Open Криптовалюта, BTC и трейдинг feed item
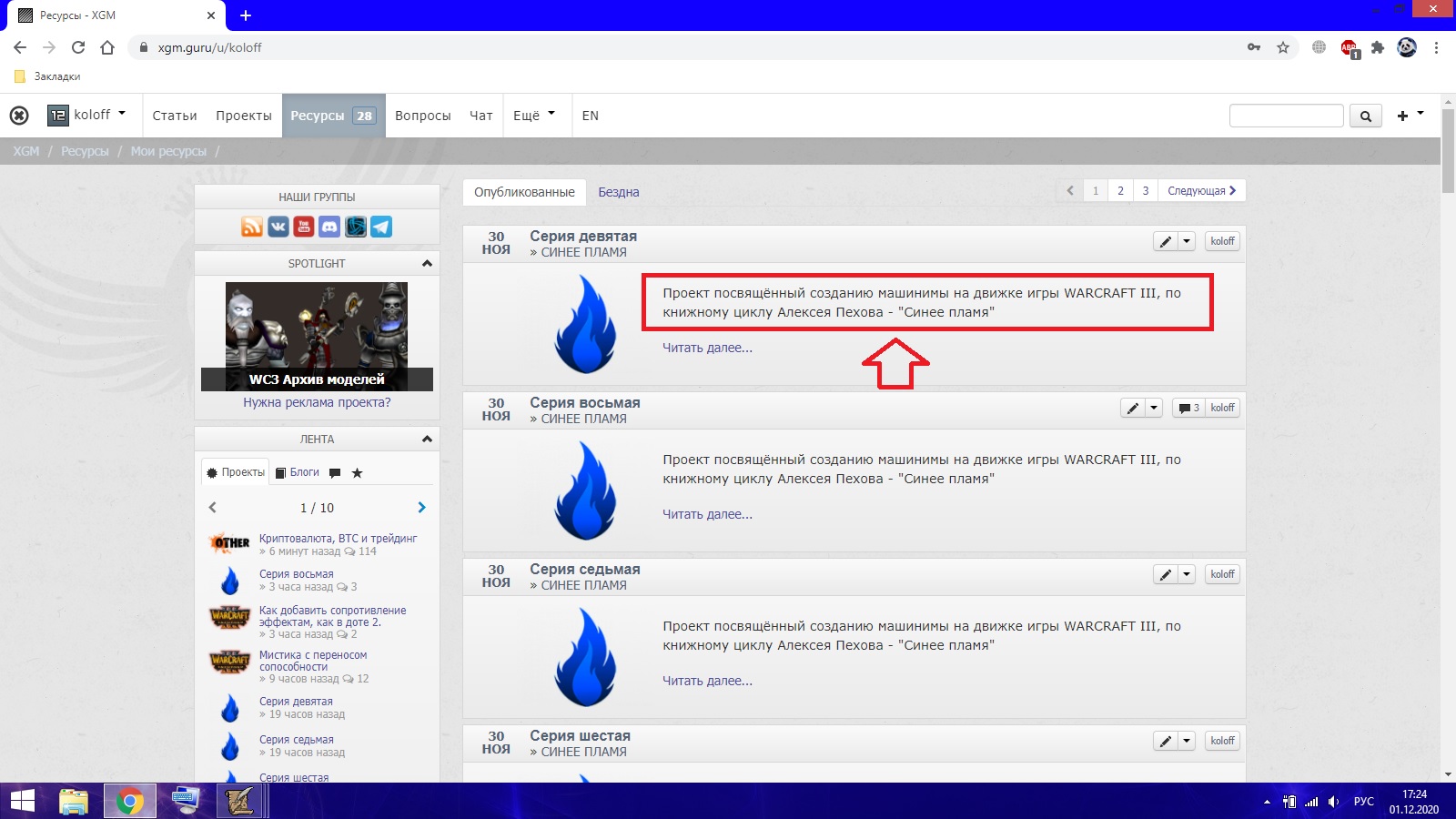 pyautogui.click(x=338, y=539)
